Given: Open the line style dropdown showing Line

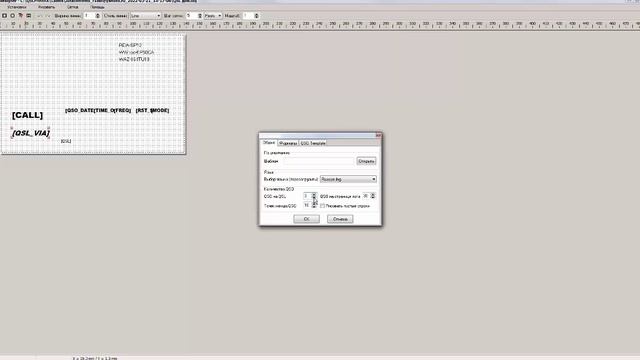Looking at the screenshot, I should point(145,16).
